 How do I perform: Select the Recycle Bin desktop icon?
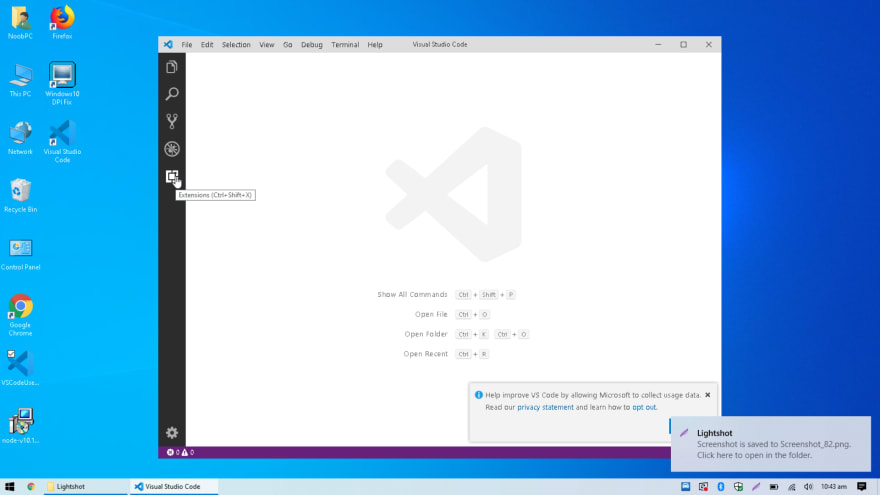click(20, 196)
